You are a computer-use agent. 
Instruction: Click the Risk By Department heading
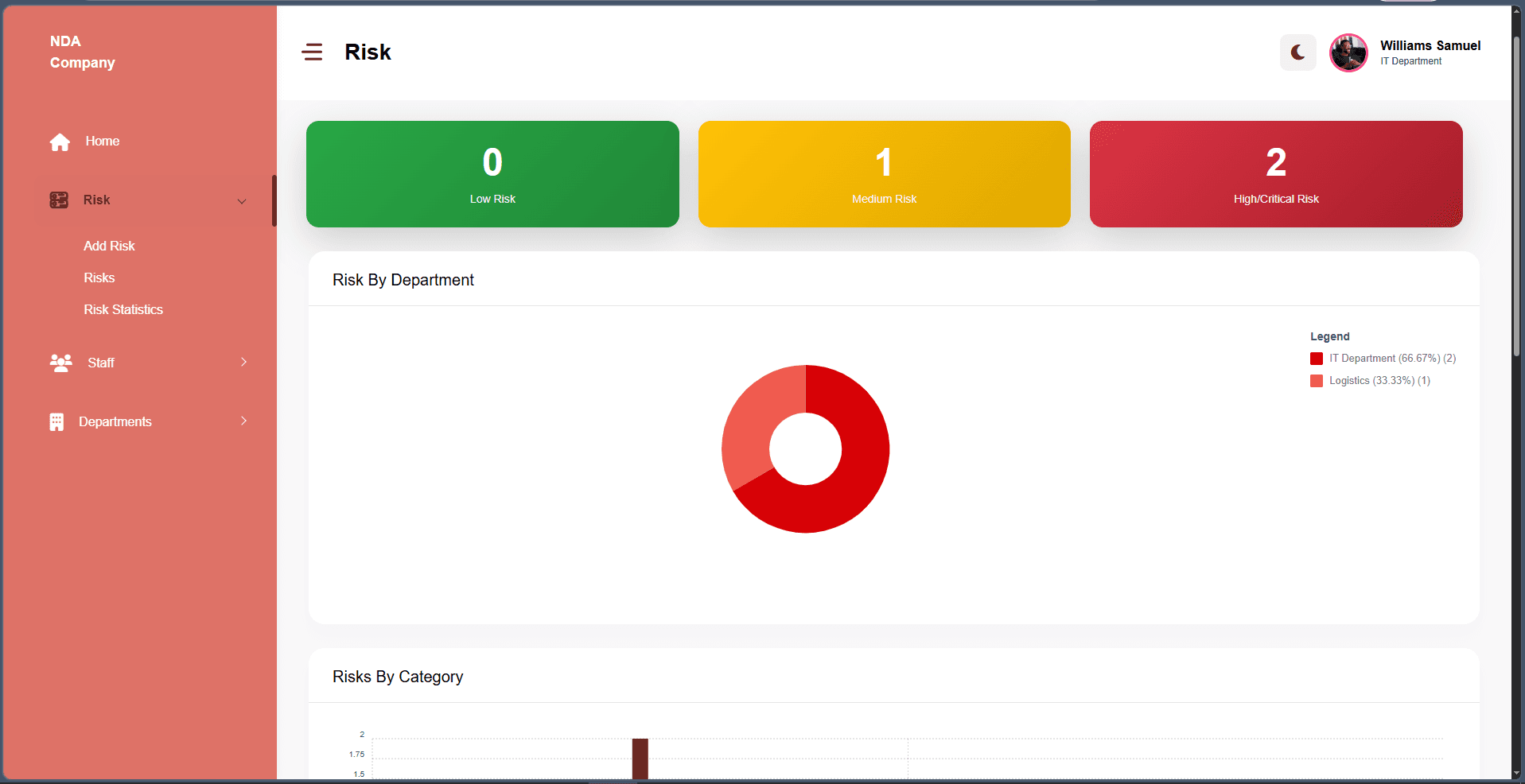(403, 280)
